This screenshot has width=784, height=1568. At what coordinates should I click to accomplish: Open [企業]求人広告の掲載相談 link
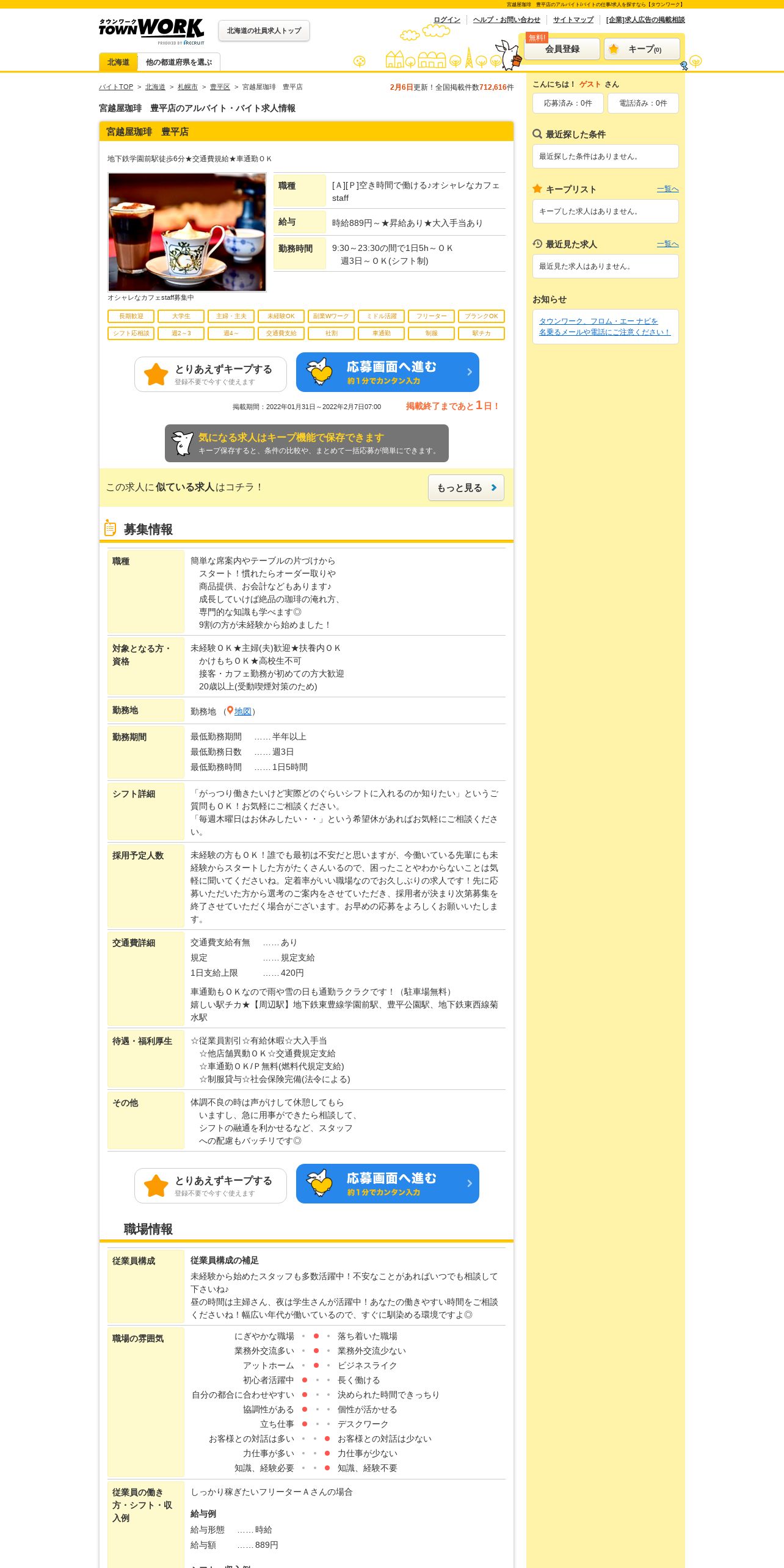[645, 20]
